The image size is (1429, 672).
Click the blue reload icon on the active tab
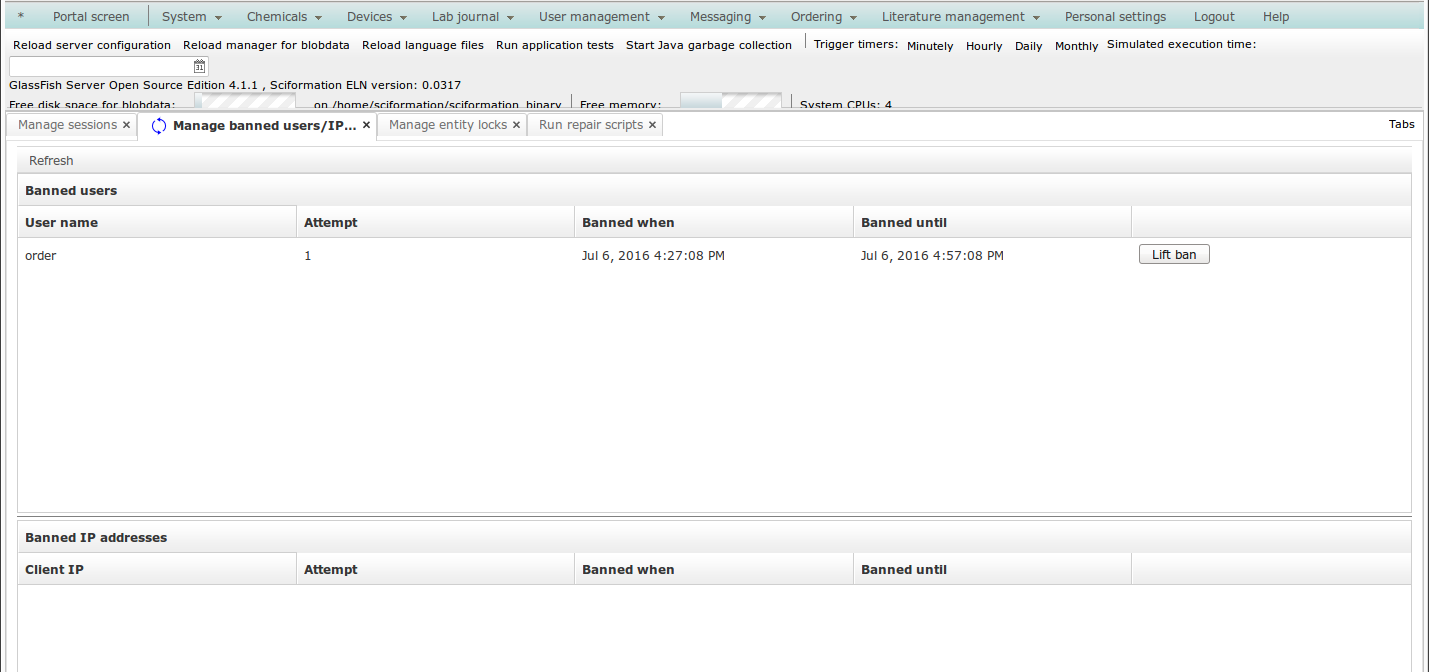click(159, 126)
